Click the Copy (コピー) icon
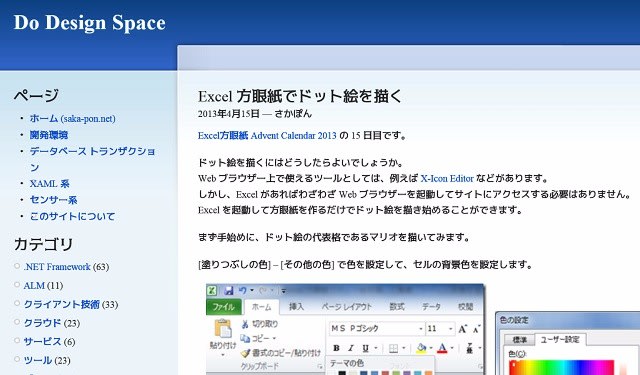 (x=245, y=338)
